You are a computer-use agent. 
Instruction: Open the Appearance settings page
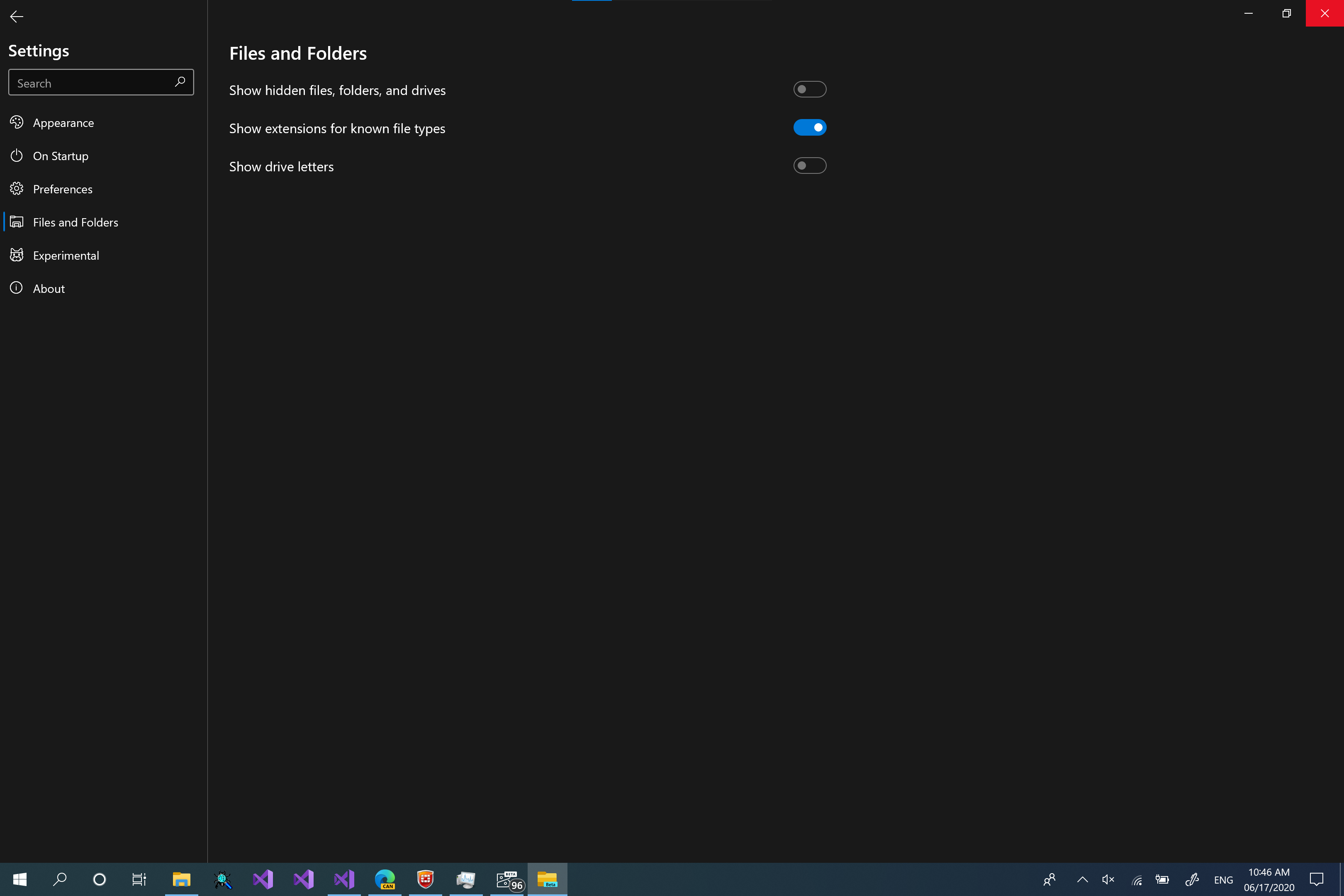pyautogui.click(x=103, y=123)
